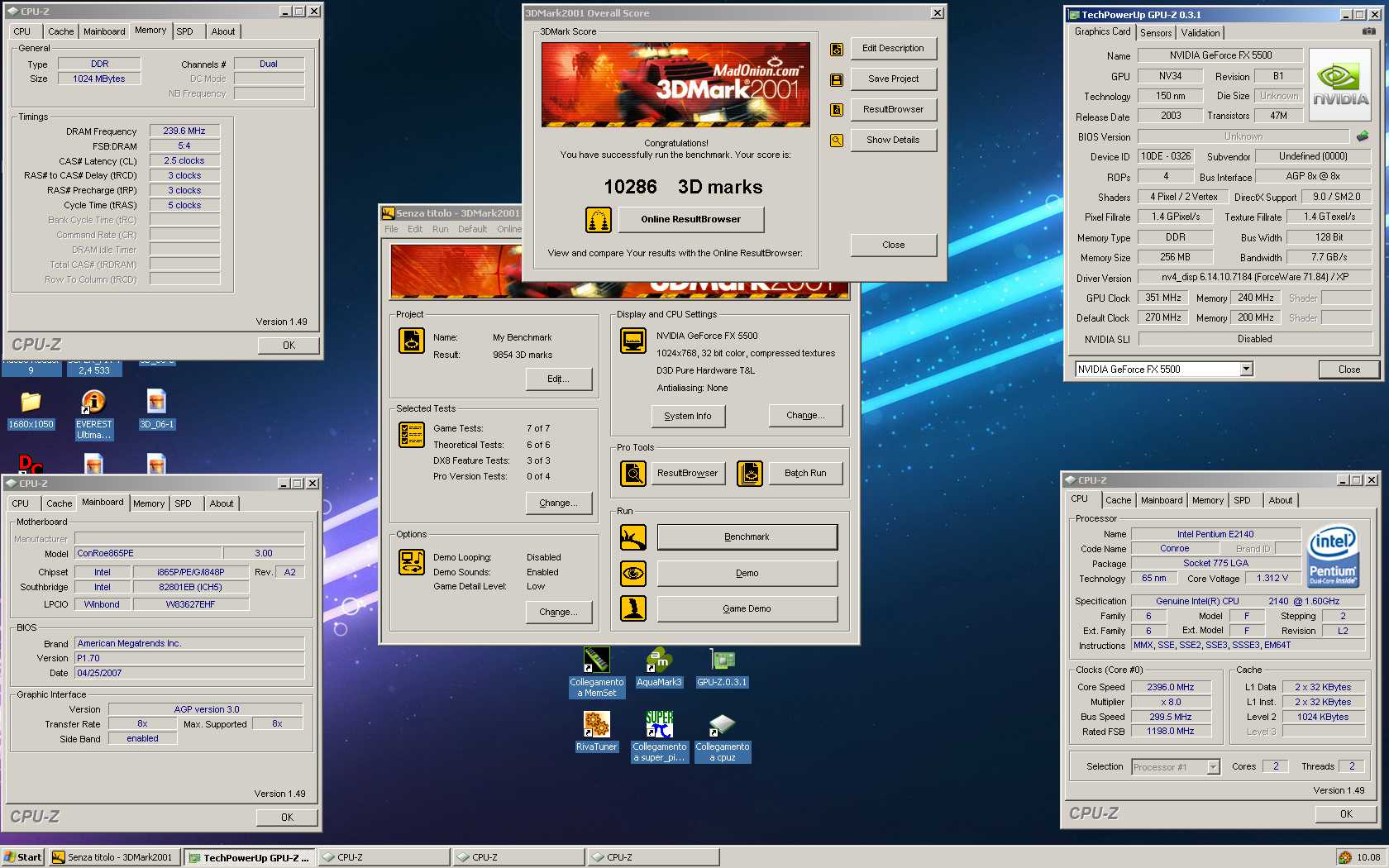Screen dimensions: 1389x868
Task: Click the Online ResultBrowser icon
Action: point(599,219)
